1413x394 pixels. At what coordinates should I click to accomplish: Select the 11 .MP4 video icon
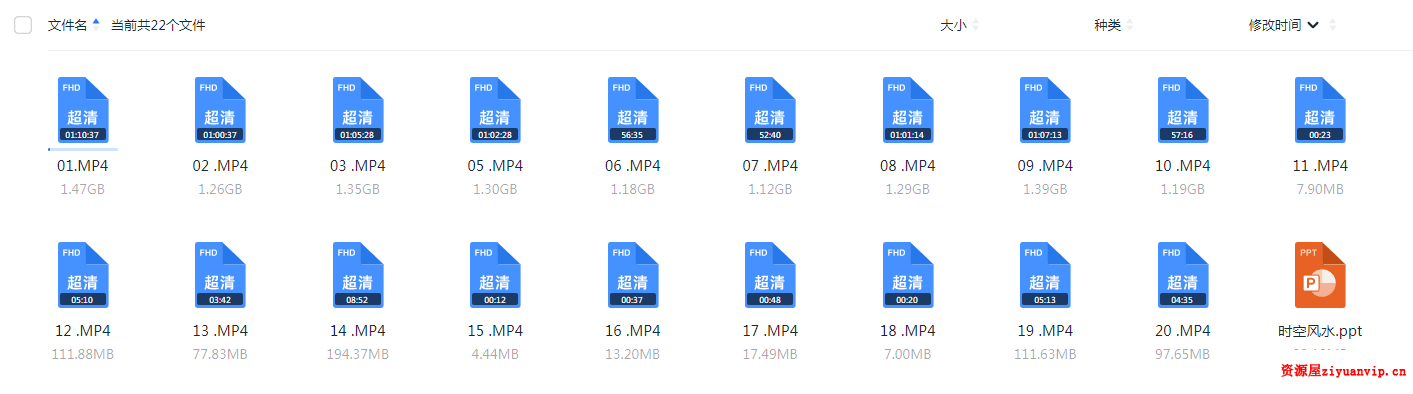1320,110
